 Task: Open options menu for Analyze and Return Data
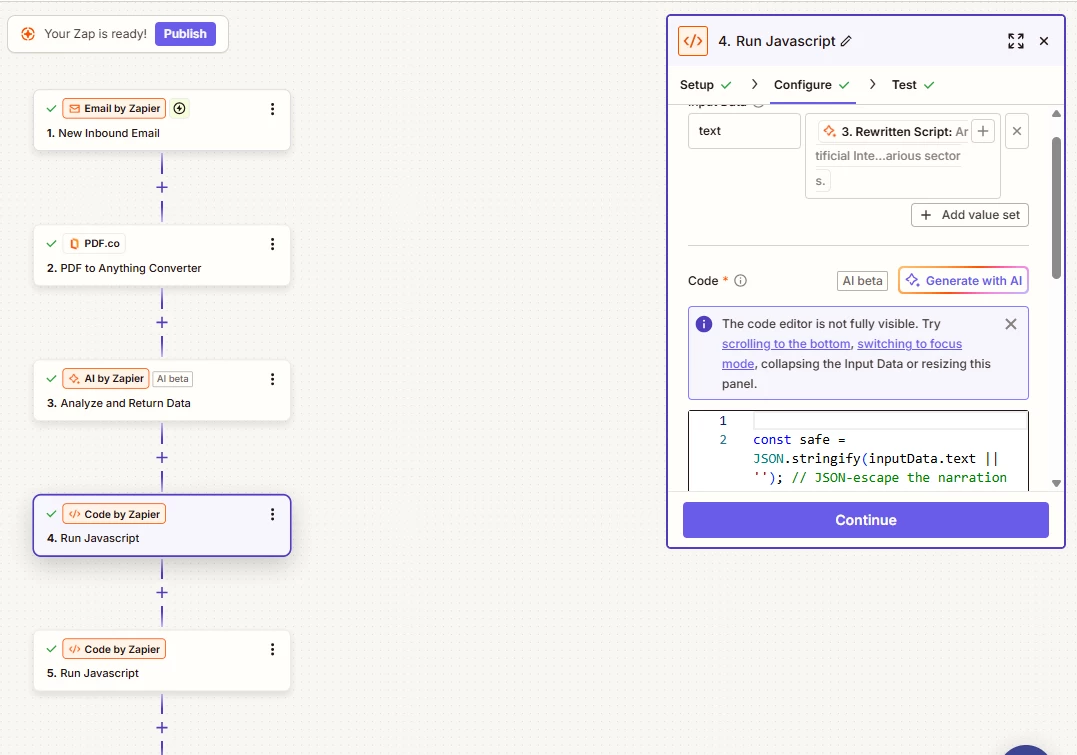click(x=273, y=379)
